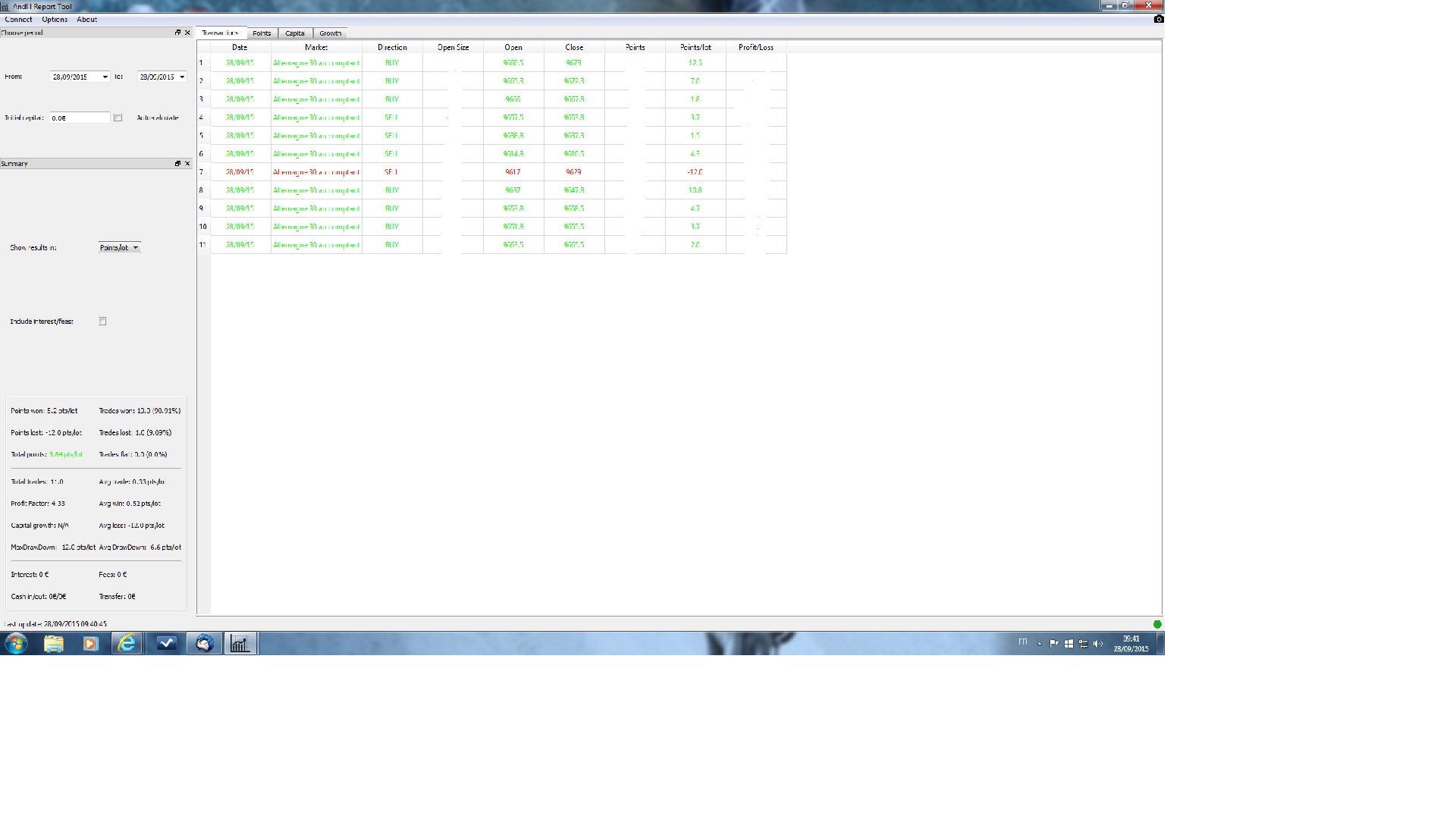Viewport: 1456px width, 819px height.
Task: Switch to the Points tab
Action: click(x=262, y=33)
